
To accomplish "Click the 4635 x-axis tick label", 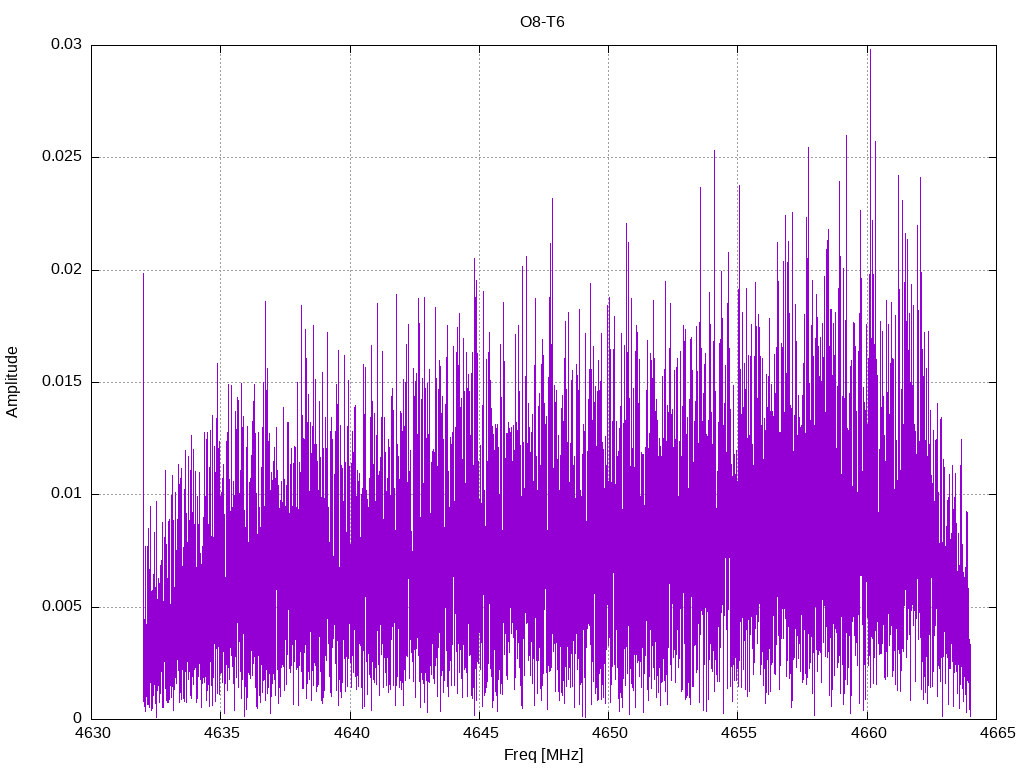I will point(221,733).
